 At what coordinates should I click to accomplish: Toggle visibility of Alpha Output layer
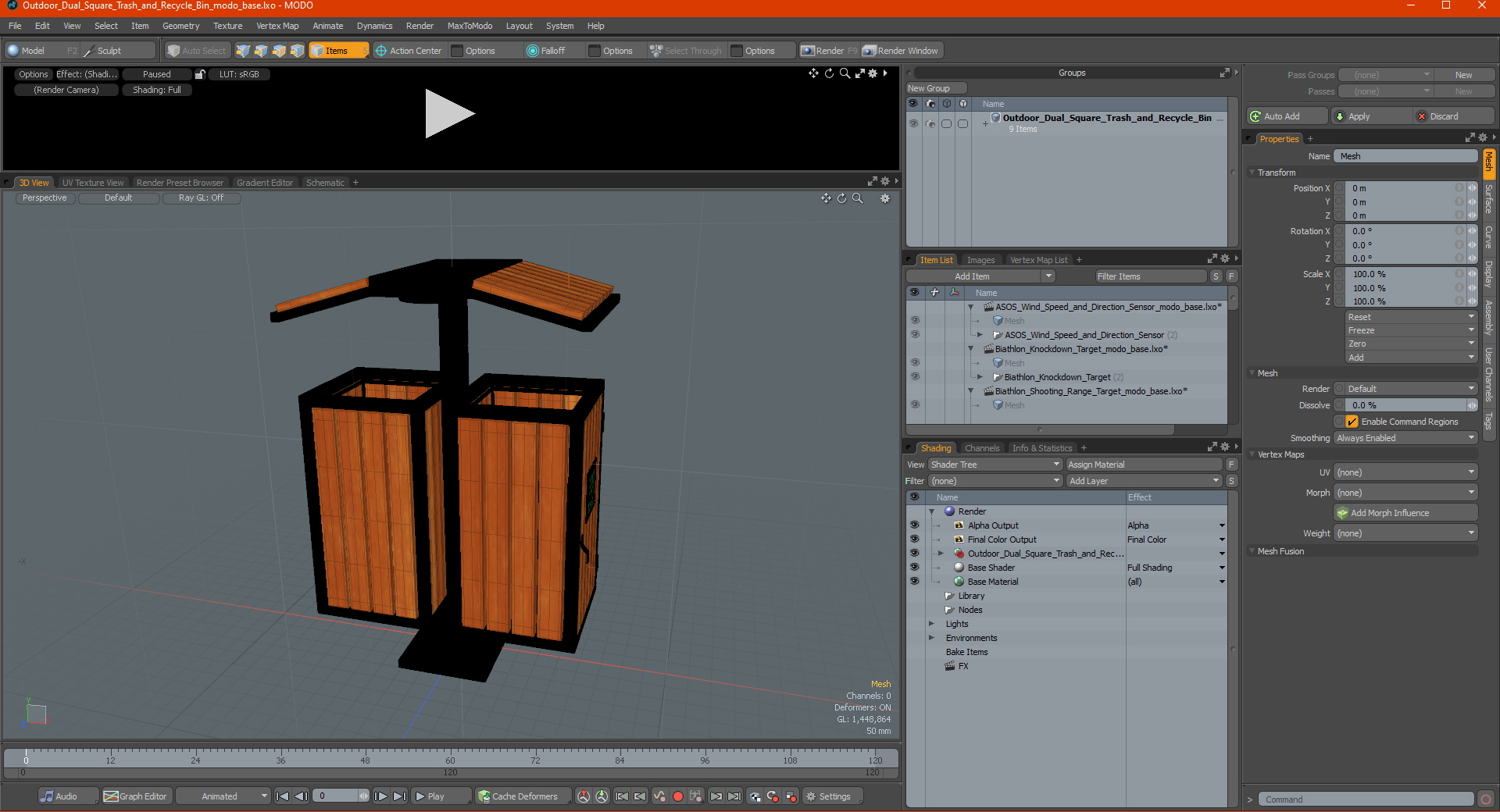[914, 525]
